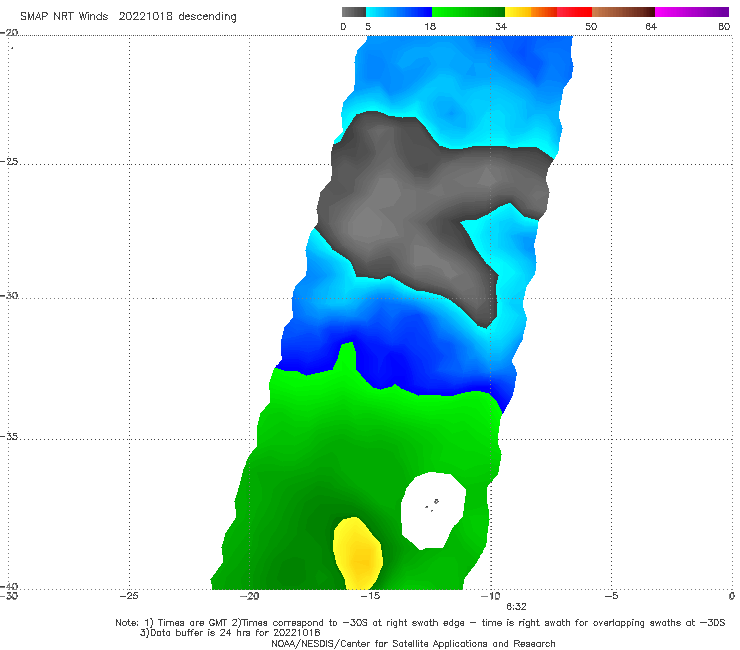
Task: Click the '-25' longitude label on the bottom axis
Action: pos(129,596)
